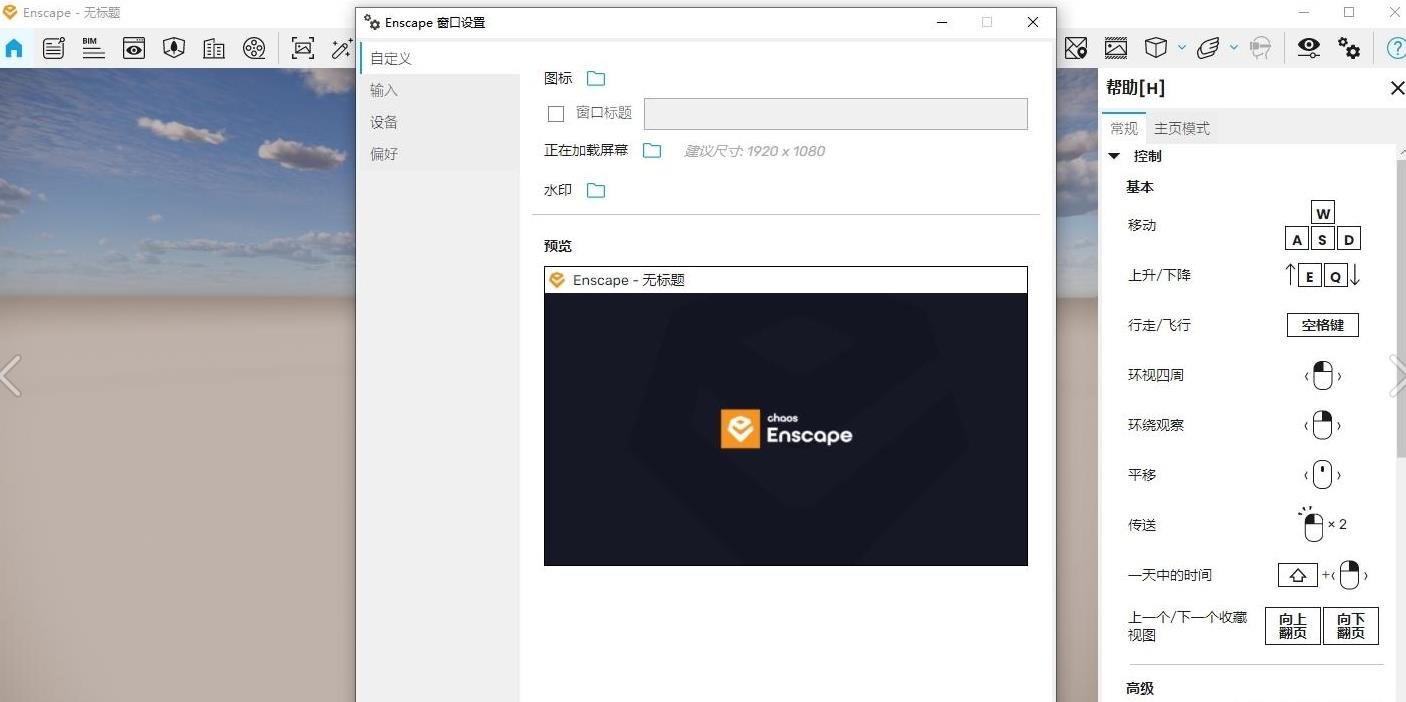The height and width of the screenshot is (702, 1406).
Task: Click the magic wand sparkle icon
Action: [x=342, y=47]
